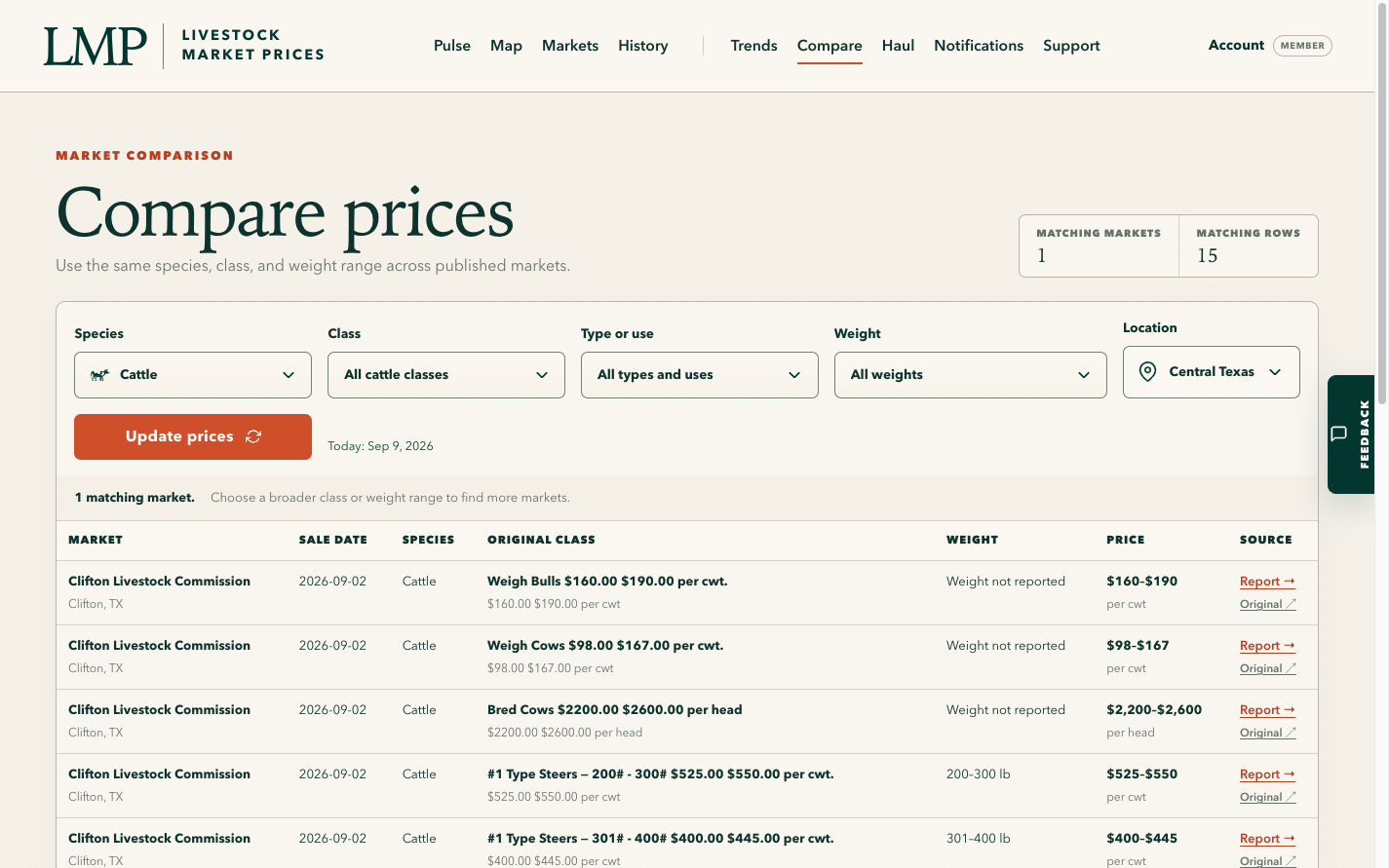
Task: Open Report link for Weigh Bulls row
Action: click(1267, 582)
